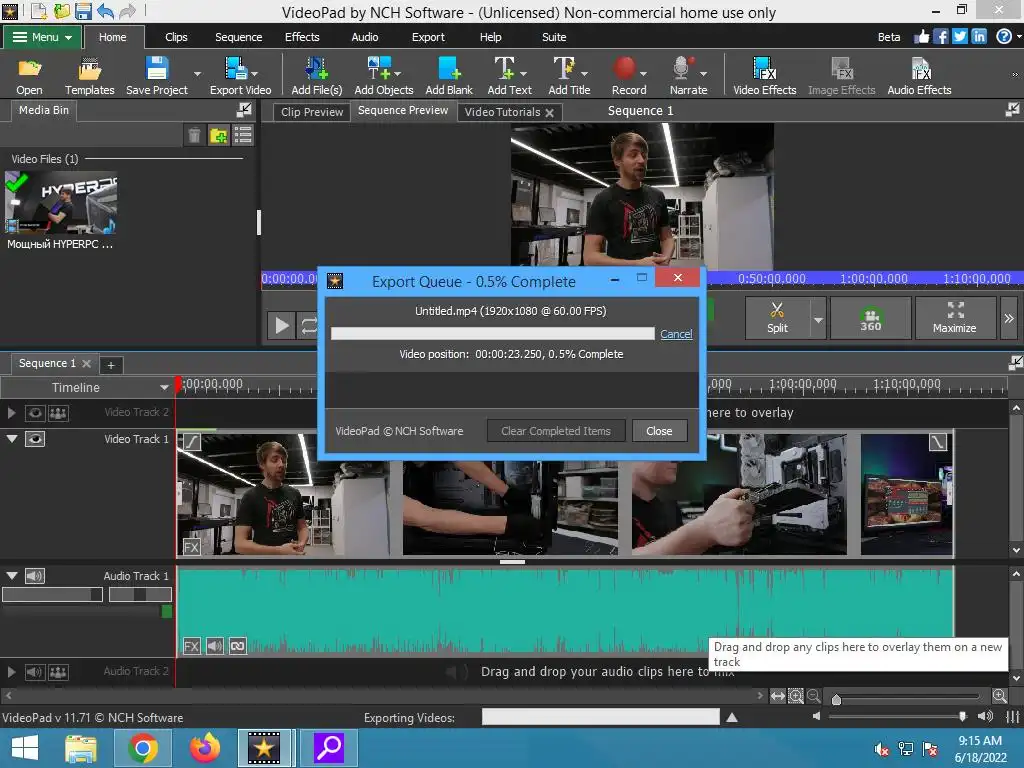The height and width of the screenshot is (768, 1024).
Task: Open FX on the Audio Track 1 clip
Action: pos(191,647)
